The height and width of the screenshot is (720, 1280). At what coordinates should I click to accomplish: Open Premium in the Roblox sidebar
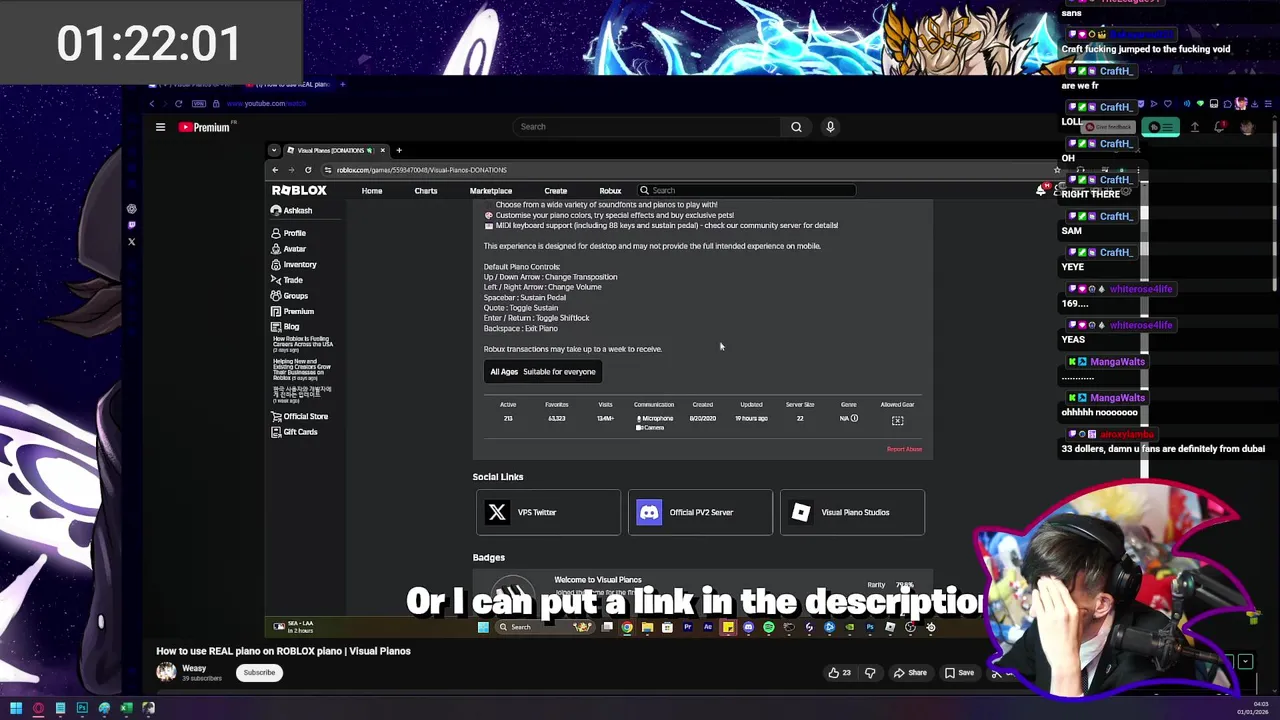click(292, 312)
